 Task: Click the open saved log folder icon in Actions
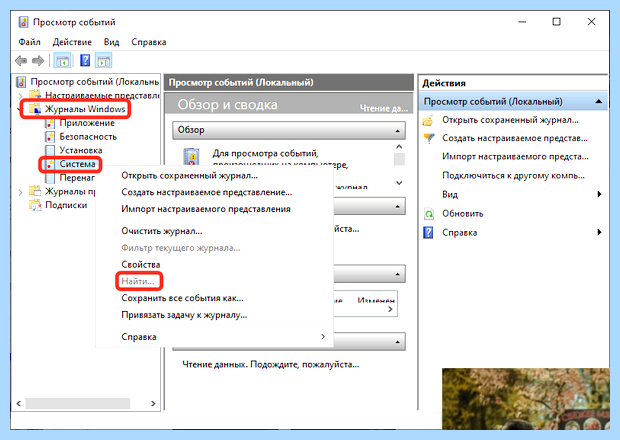[x=428, y=120]
